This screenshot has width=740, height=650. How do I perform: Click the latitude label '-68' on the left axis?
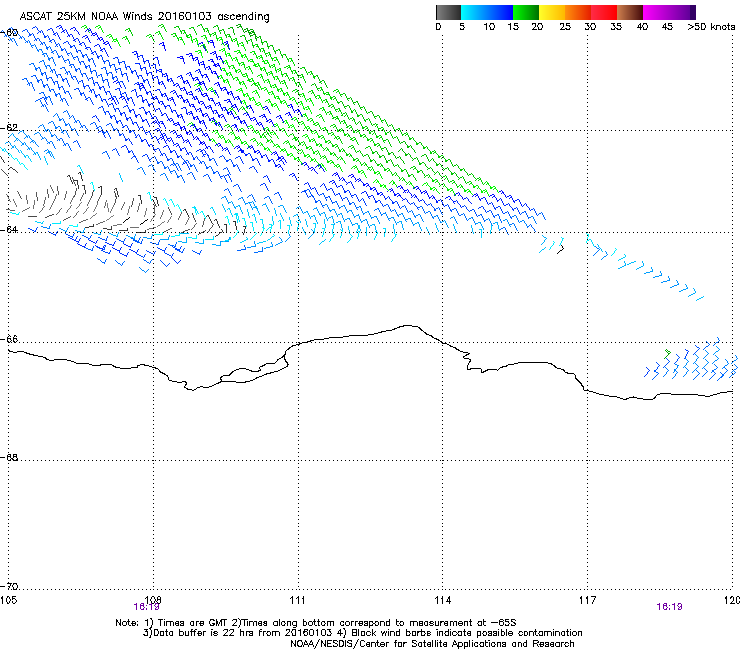(x=9, y=457)
